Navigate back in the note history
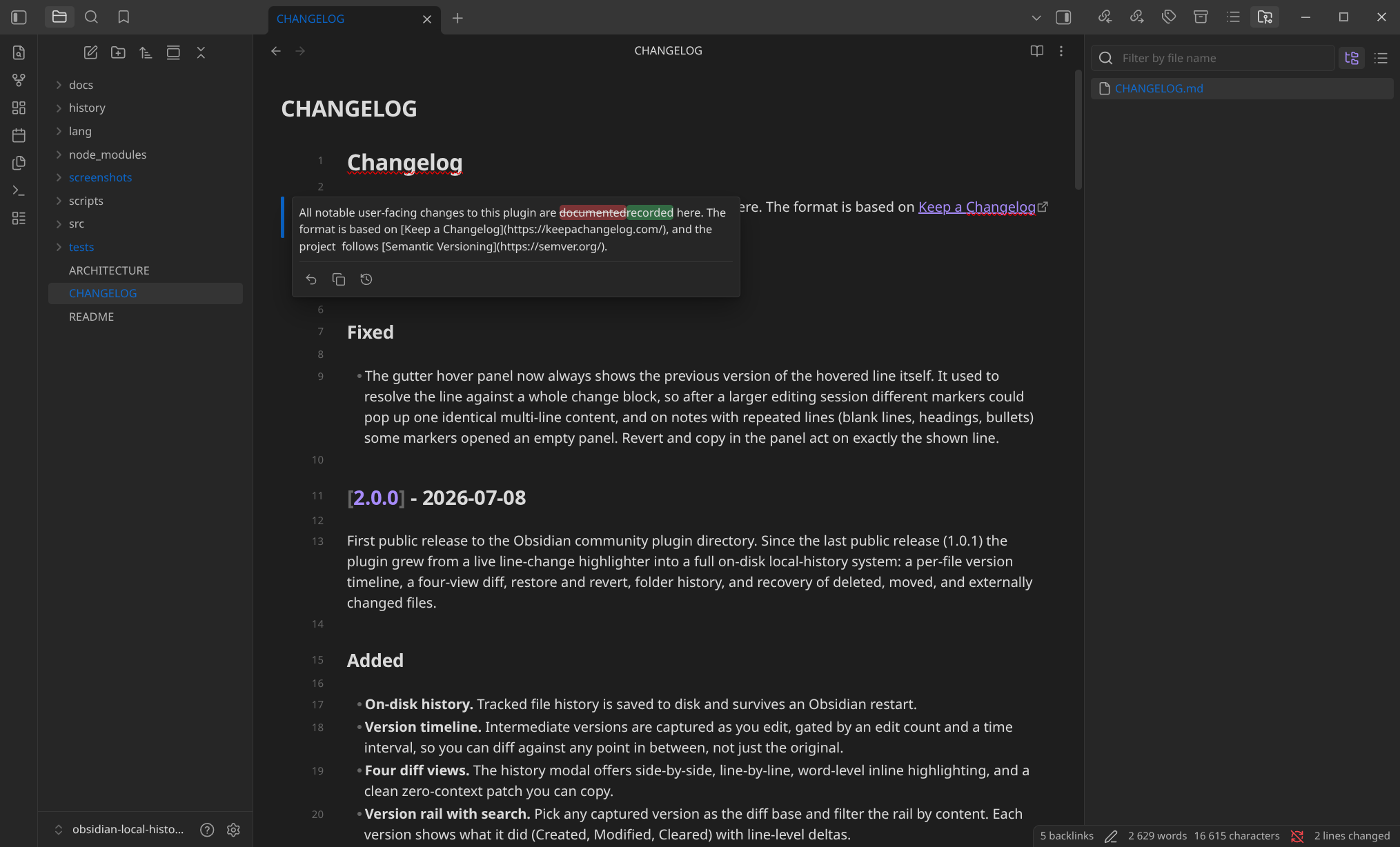The image size is (1400, 847). click(x=276, y=51)
